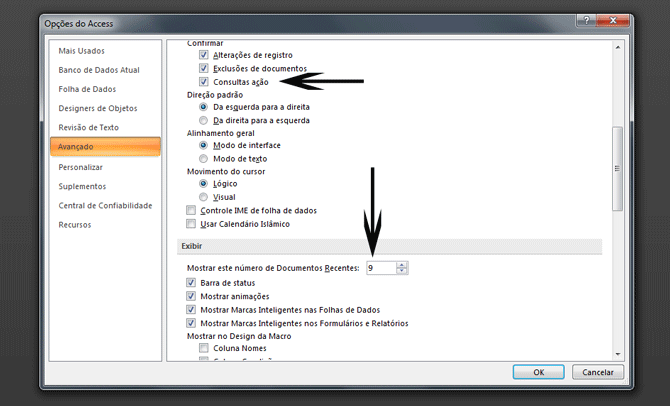Check the Coluna Nomes option
Viewport: 670px width, 406px height.
(203, 348)
